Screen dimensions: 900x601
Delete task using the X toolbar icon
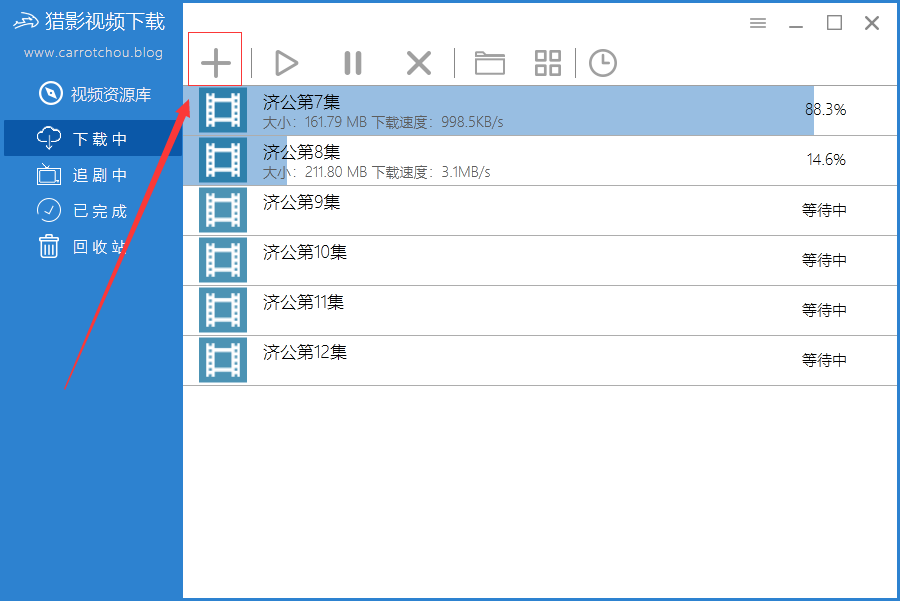[x=419, y=63]
